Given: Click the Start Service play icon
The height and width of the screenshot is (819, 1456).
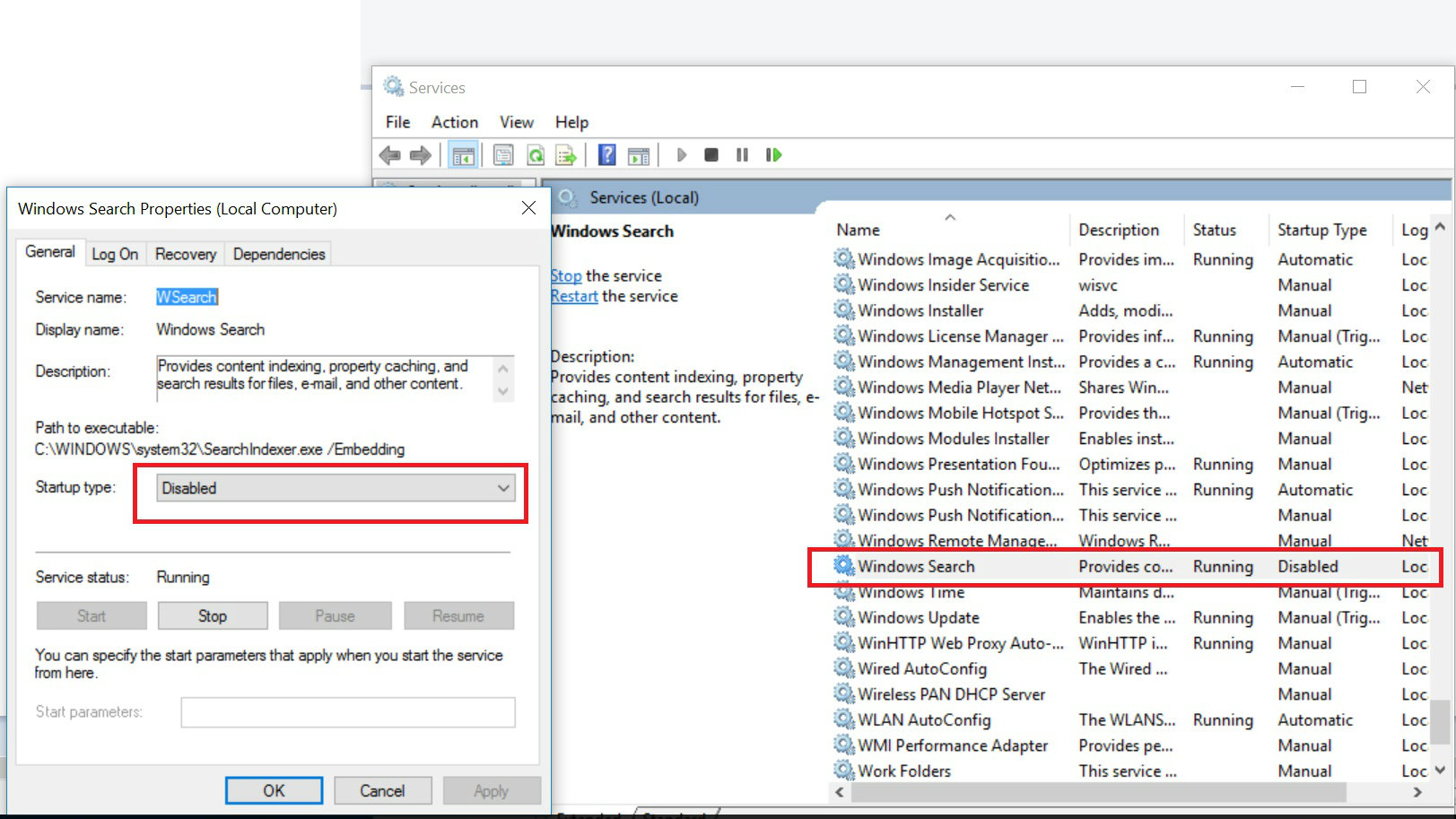Looking at the screenshot, I should pyautogui.click(x=682, y=155).
